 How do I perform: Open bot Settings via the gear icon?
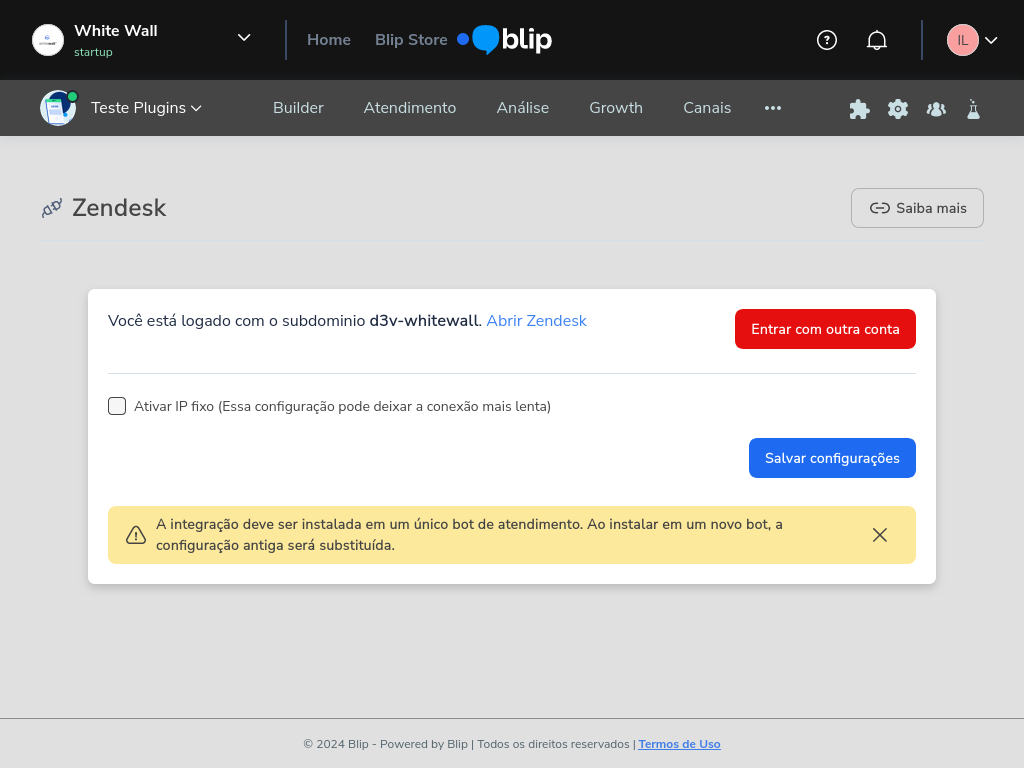(x=897, y=108)
